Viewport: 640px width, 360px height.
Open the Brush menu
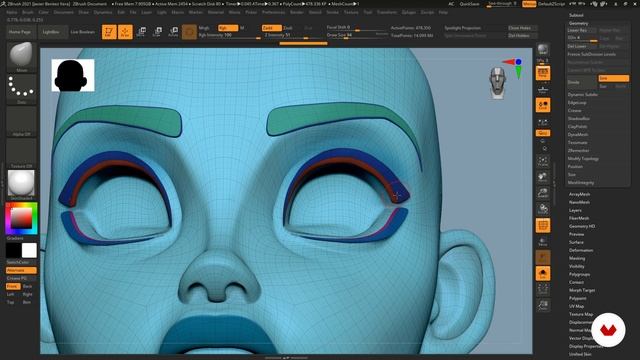click(x=28, y=12)
